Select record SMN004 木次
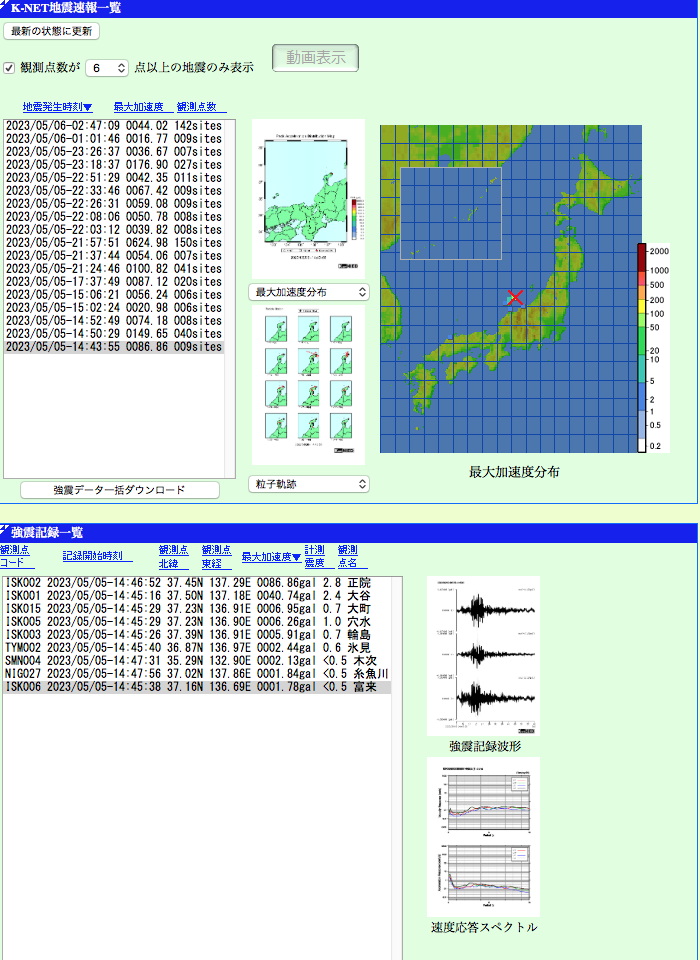The image size is (700, 960). (x=197, y=661)
